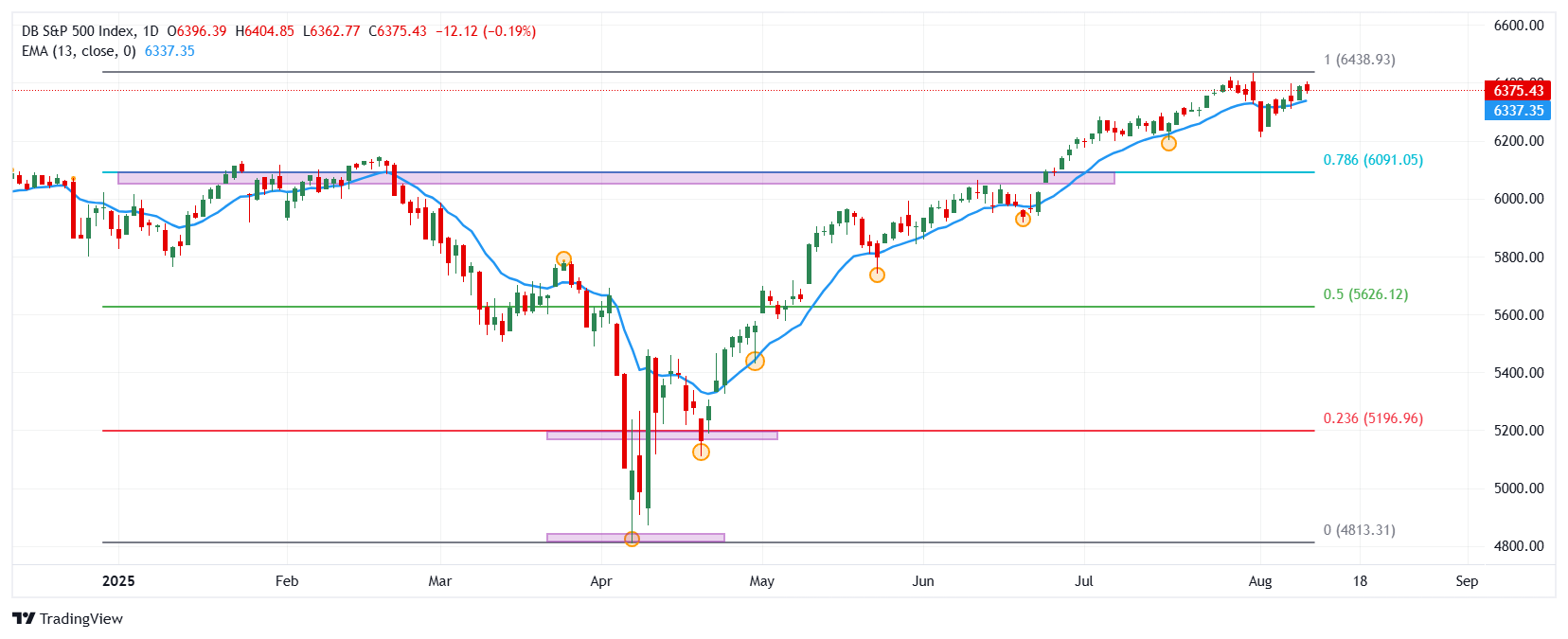Viewport: 1568px width, 639px height.
Task: Click the purple zone at the 0.236 level
Action: pyautogui.click(x=662, y=435)
